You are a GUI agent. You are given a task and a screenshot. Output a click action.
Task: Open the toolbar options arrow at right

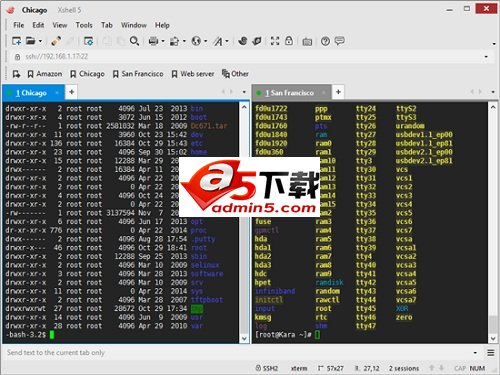pyautogui.click(x=494, y=44)
